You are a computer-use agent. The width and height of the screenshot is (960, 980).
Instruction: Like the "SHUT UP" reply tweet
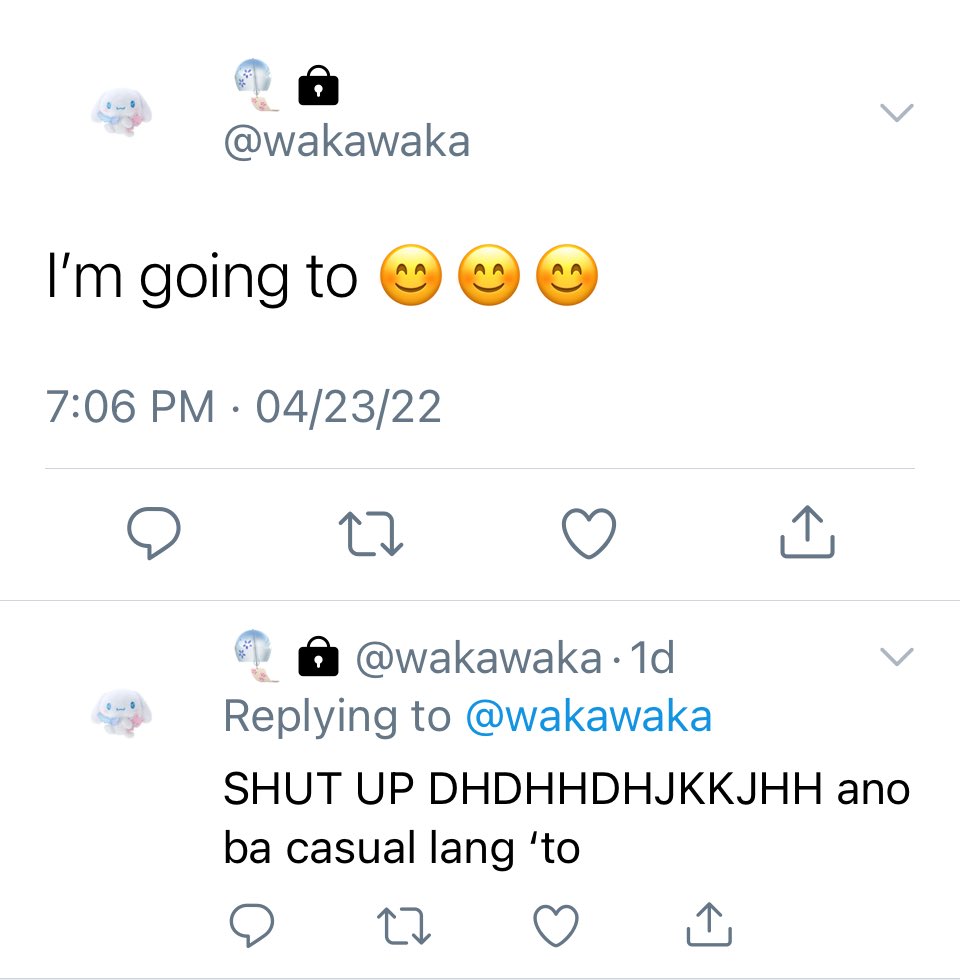[556, 925]
